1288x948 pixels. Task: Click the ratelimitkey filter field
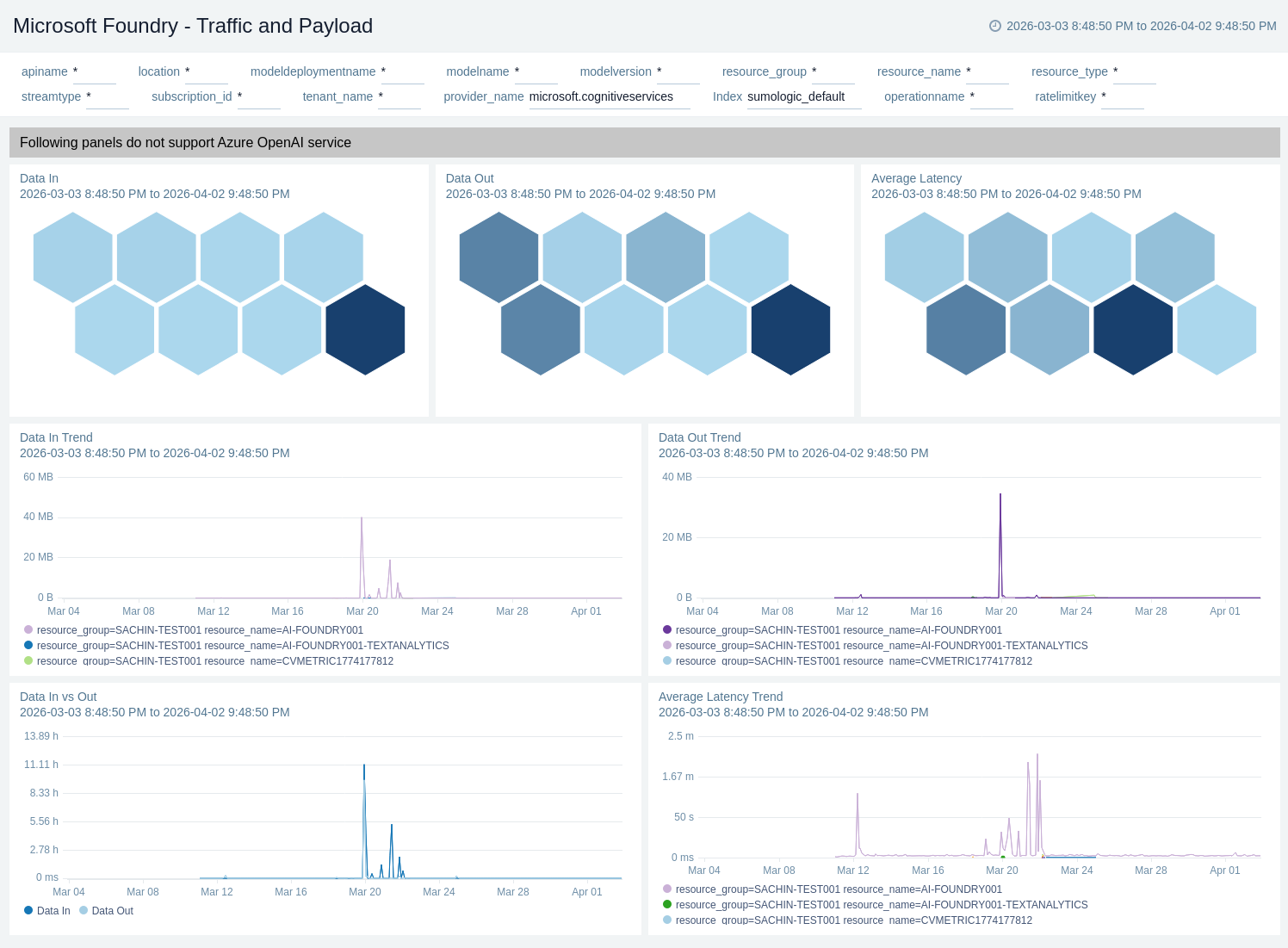pyautogui.click(x=1122, y=97)
